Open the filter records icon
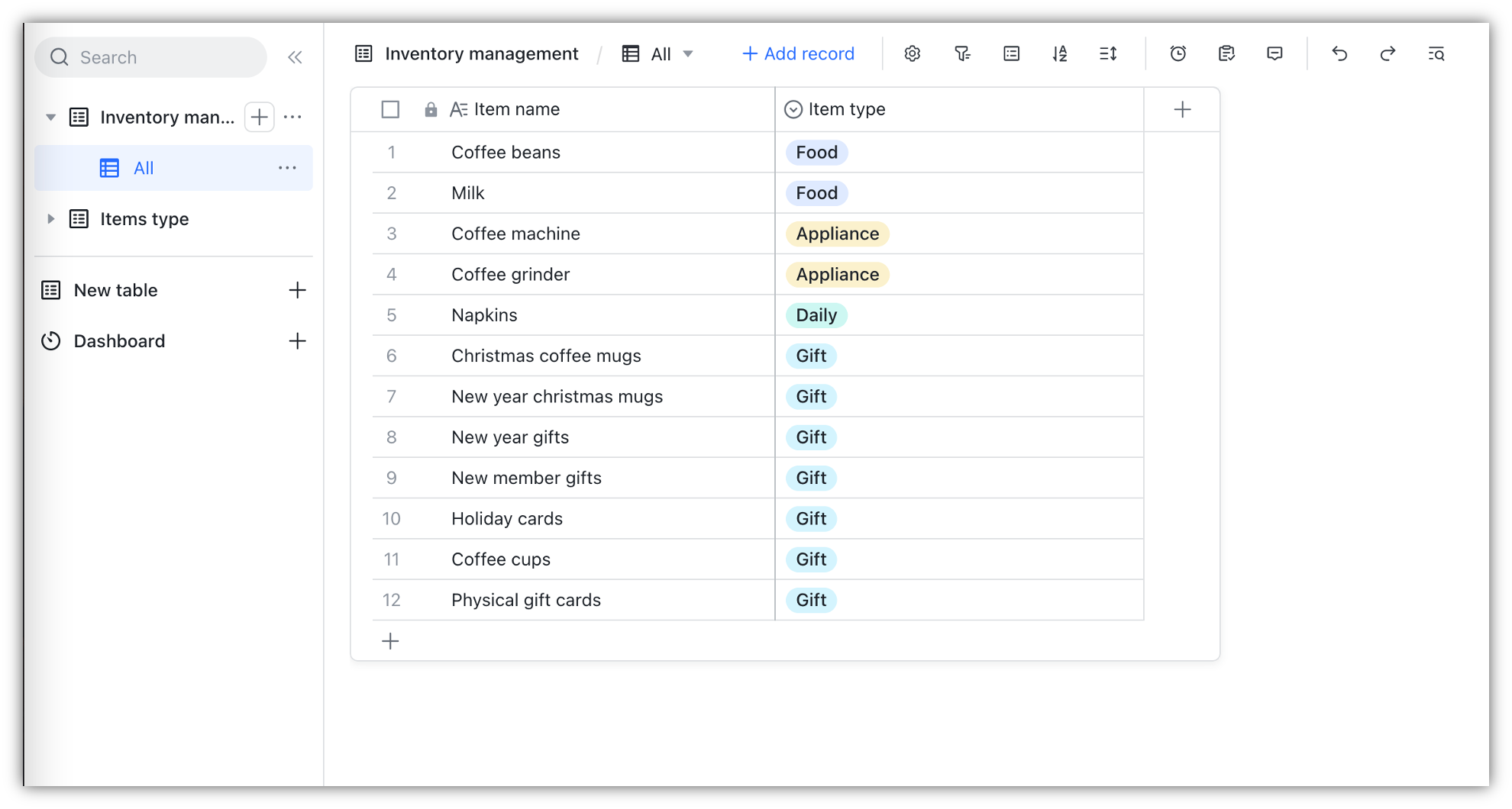Screen dimensions: 1512x809 (x=962, y=53)
